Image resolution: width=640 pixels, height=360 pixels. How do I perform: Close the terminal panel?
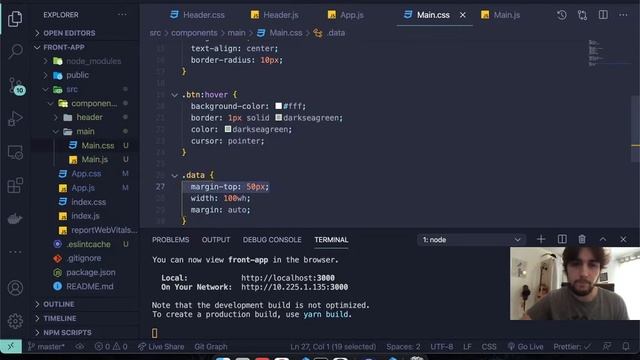[x=623, y=239]
